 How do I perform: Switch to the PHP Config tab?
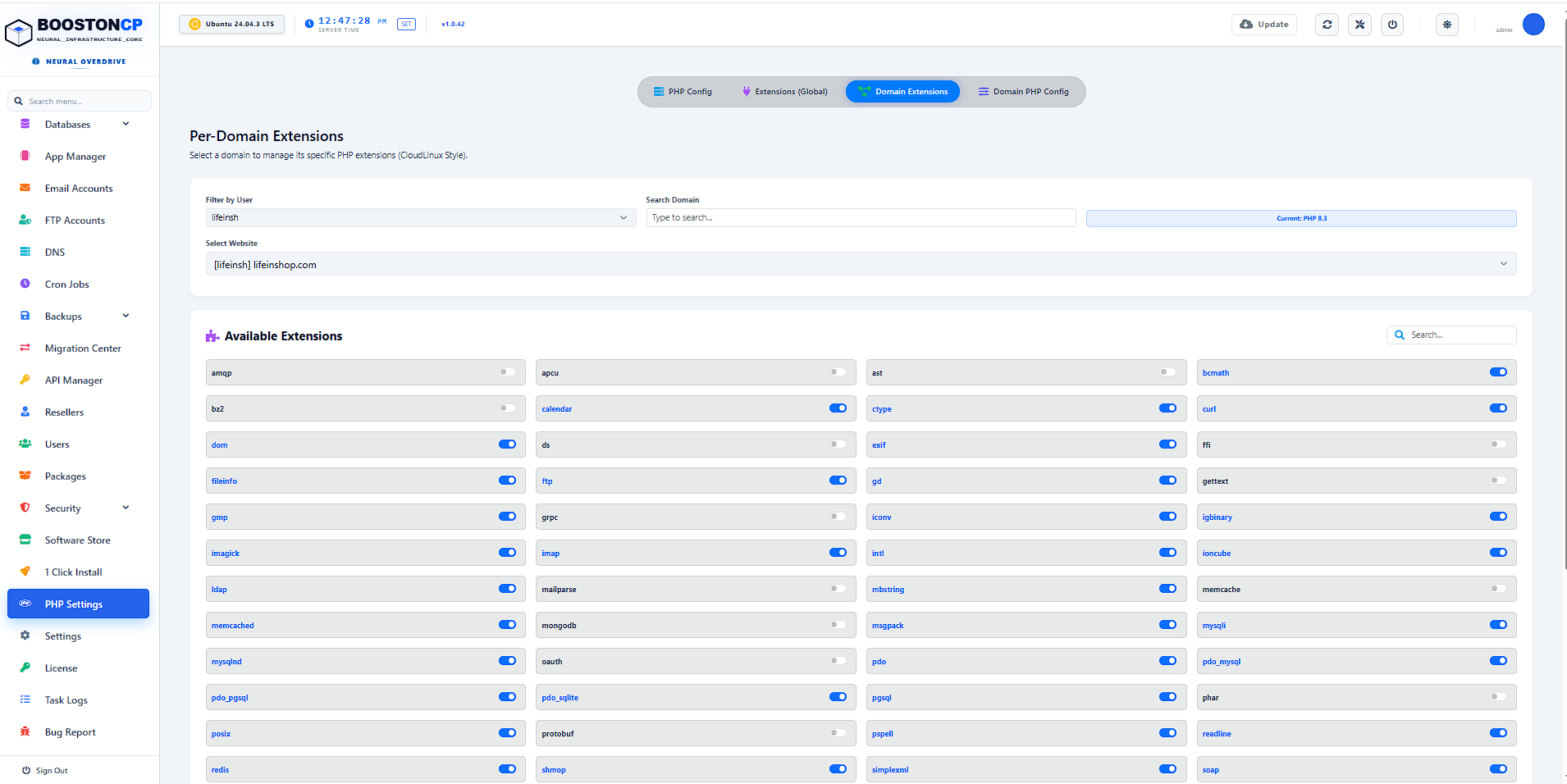coord(683,92)
